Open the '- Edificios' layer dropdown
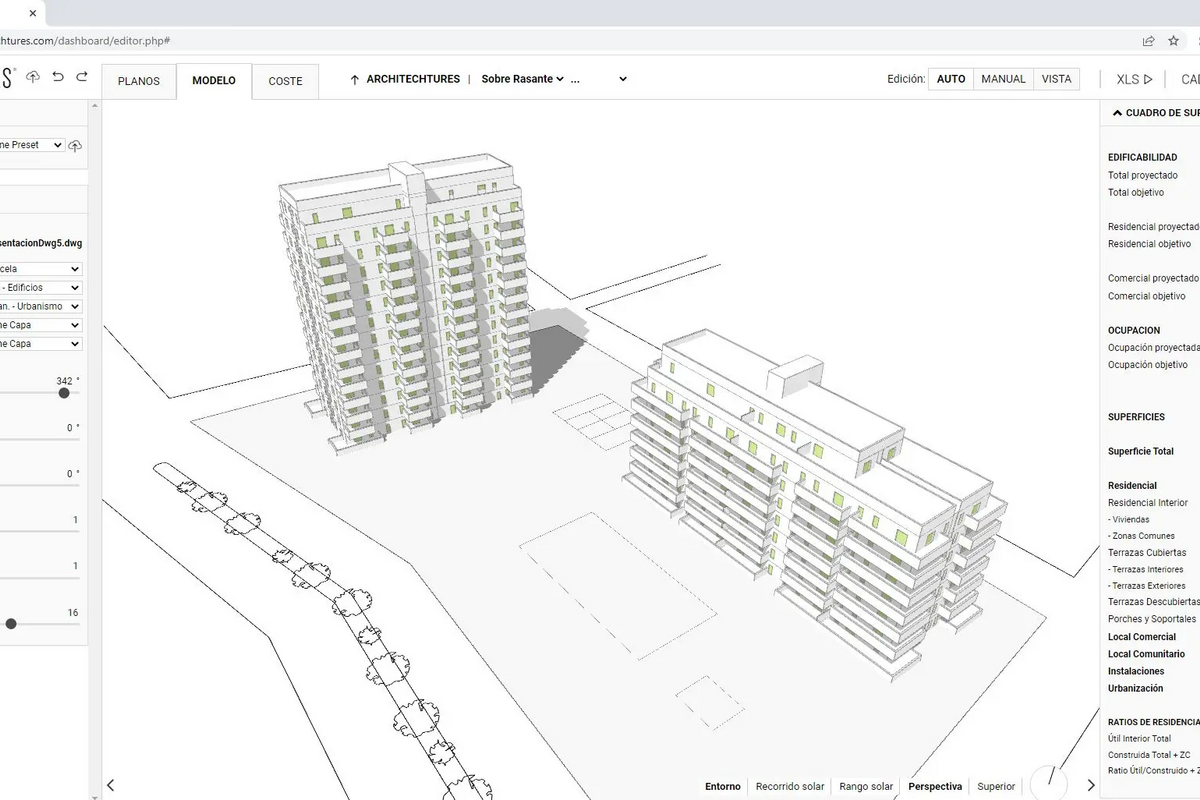1200x800 pixels. click(x=40, y=288)
